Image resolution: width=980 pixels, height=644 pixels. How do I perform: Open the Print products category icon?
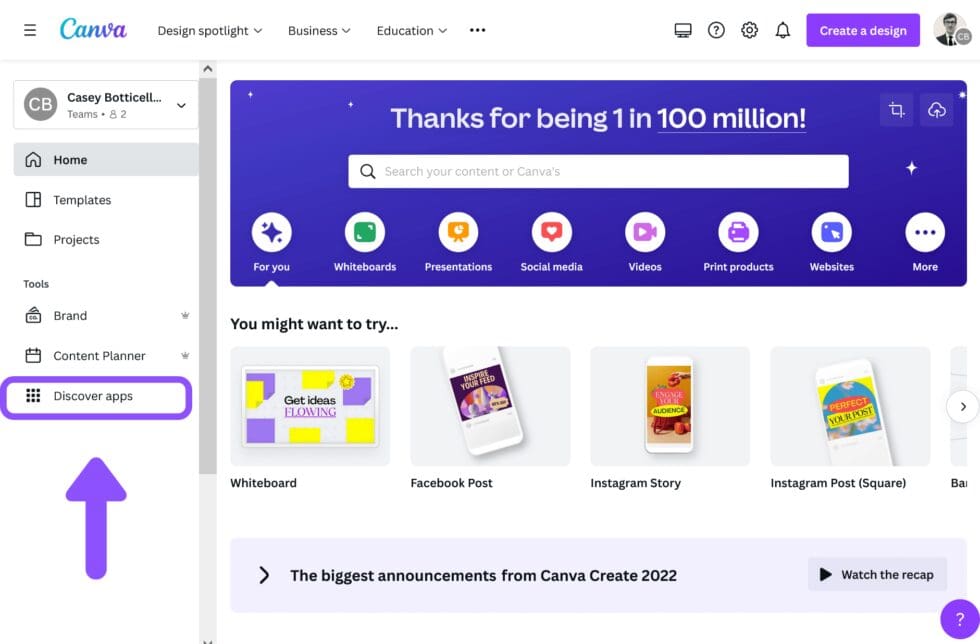coord(738,233)
